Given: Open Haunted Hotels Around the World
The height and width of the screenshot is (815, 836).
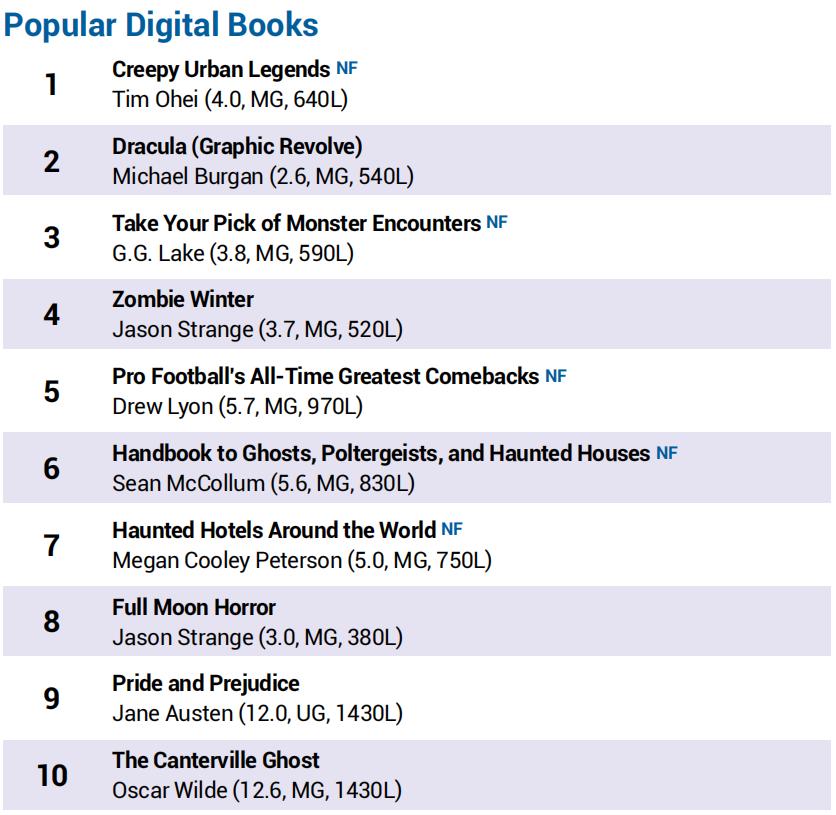Looking at the screenshot, I should coord(274,530).
